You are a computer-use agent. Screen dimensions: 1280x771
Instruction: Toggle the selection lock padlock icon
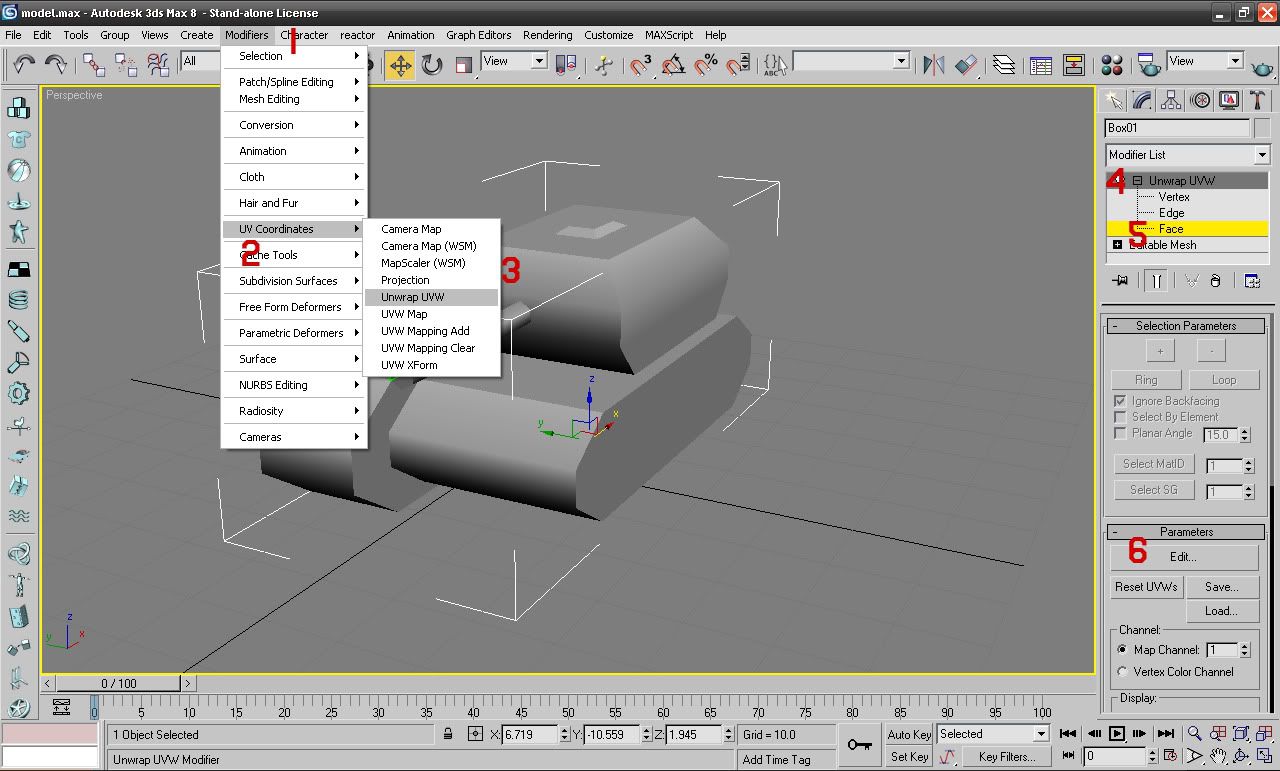(449, 734)
